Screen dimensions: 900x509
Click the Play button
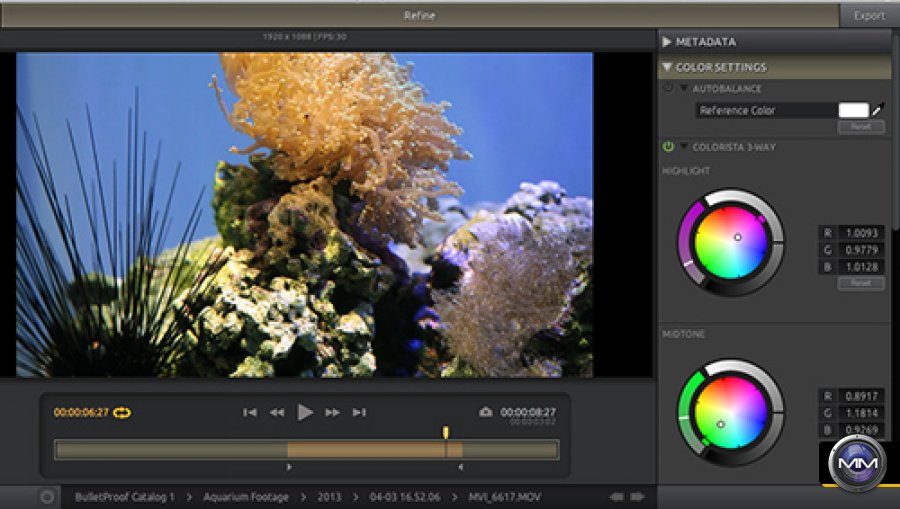(x=305, y=412)
